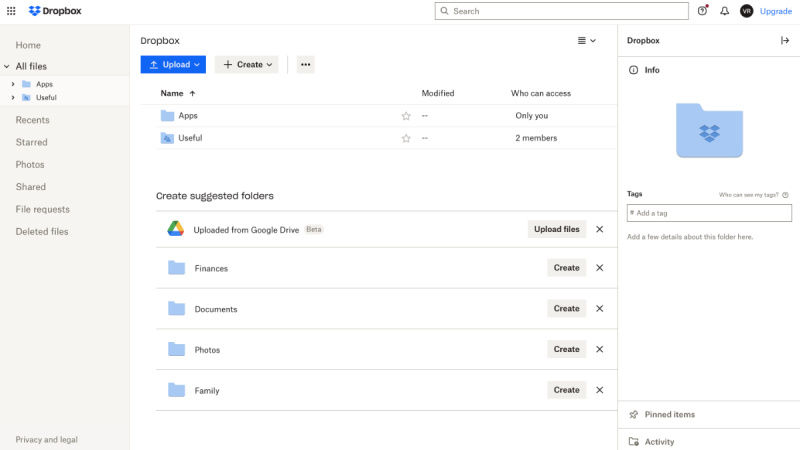Screen dimensions: 800x450
Task: Click the Finances suggested folder icon
Action: (177, 267)
